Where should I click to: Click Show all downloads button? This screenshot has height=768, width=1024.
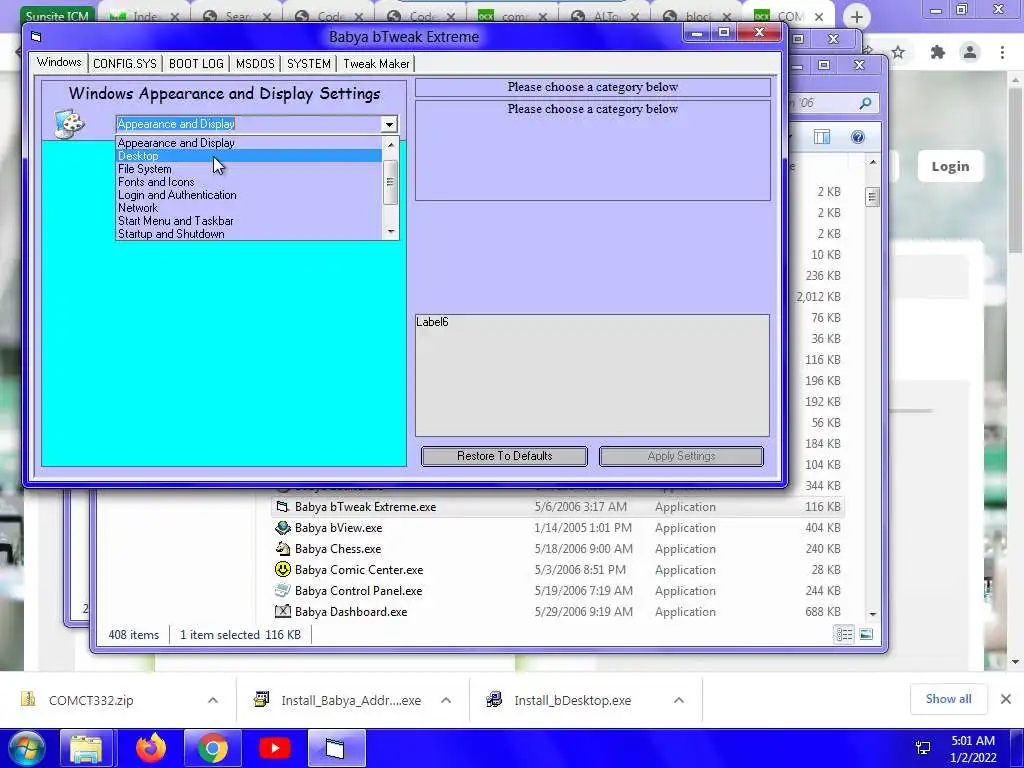pos(948,699)
